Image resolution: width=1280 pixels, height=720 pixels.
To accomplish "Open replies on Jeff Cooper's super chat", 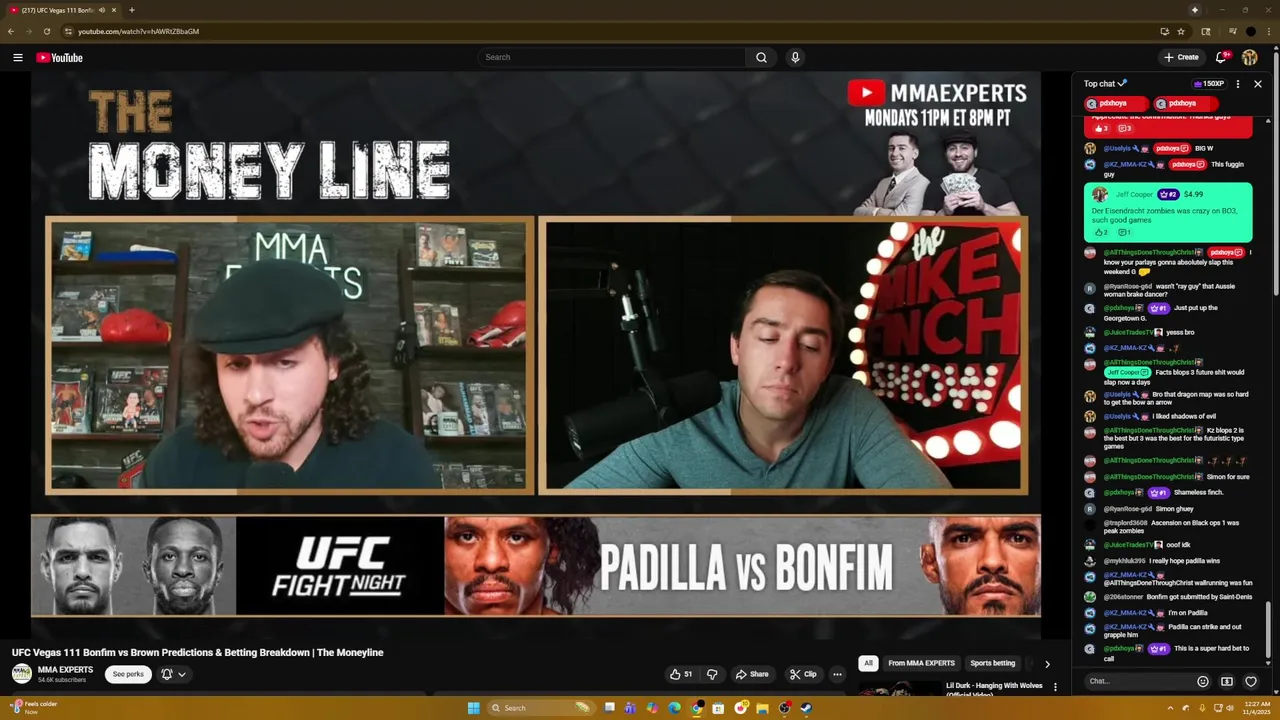I will coord(1124,233).
